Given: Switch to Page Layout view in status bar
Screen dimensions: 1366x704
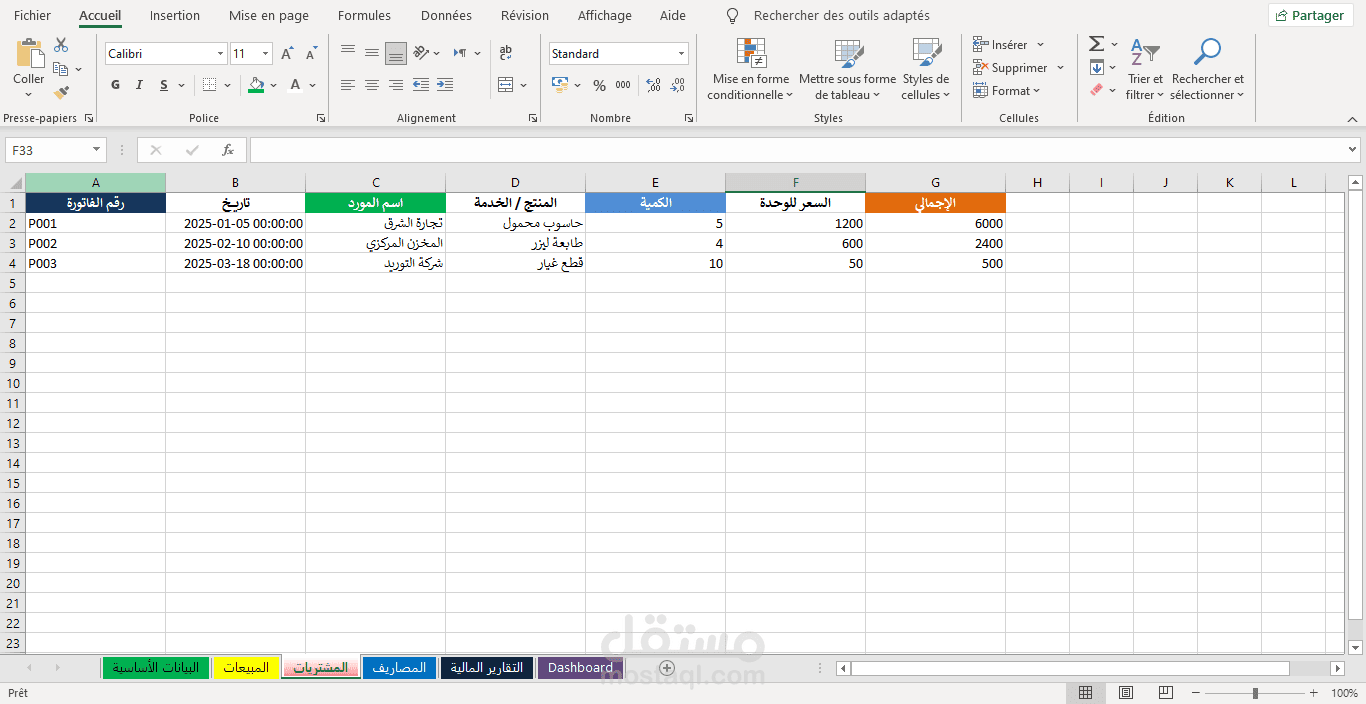Looking at the screenshot, I should pyautogui.click(x=1126, y=693).
